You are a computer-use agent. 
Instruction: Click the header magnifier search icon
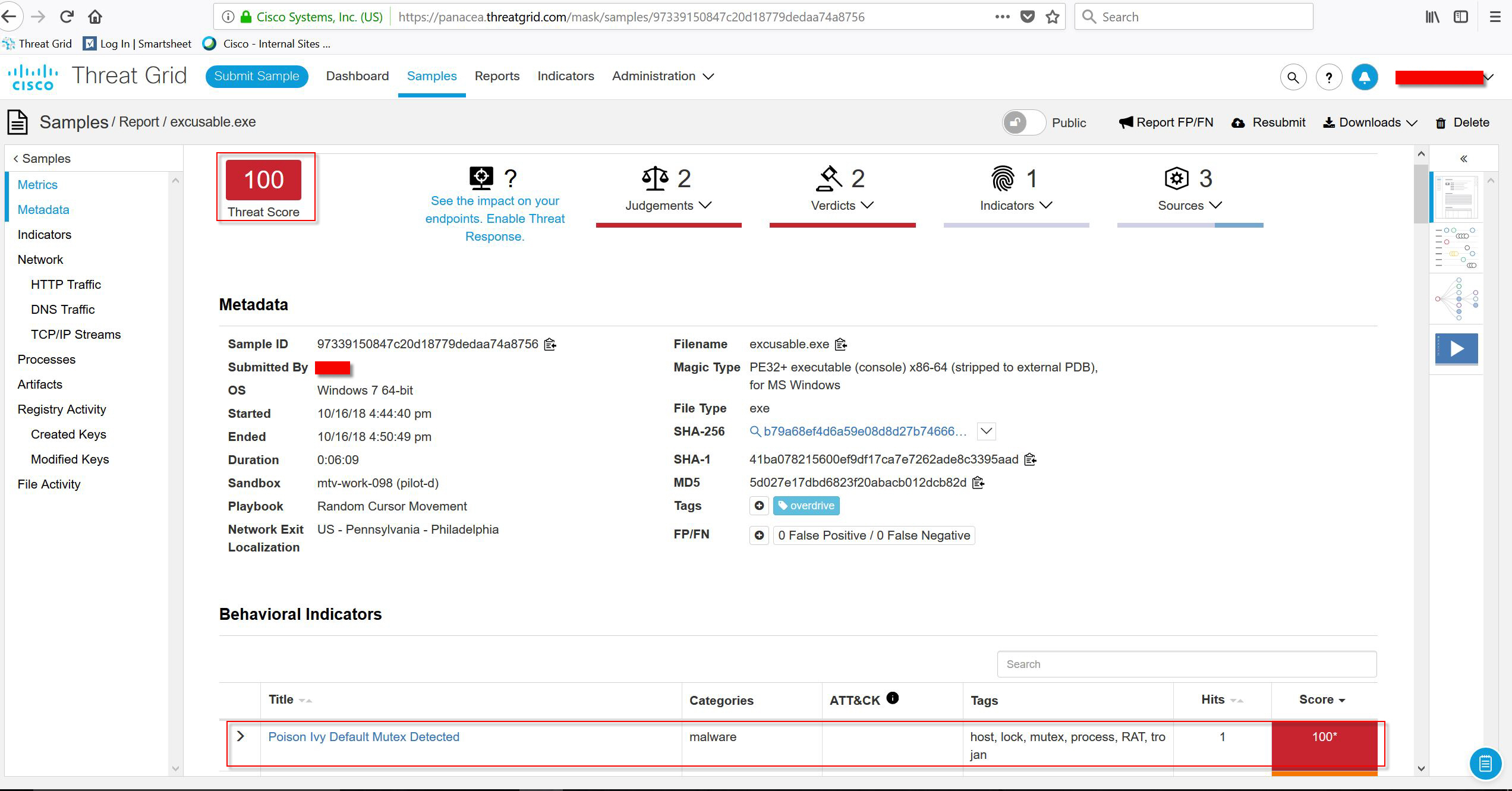1293,77
